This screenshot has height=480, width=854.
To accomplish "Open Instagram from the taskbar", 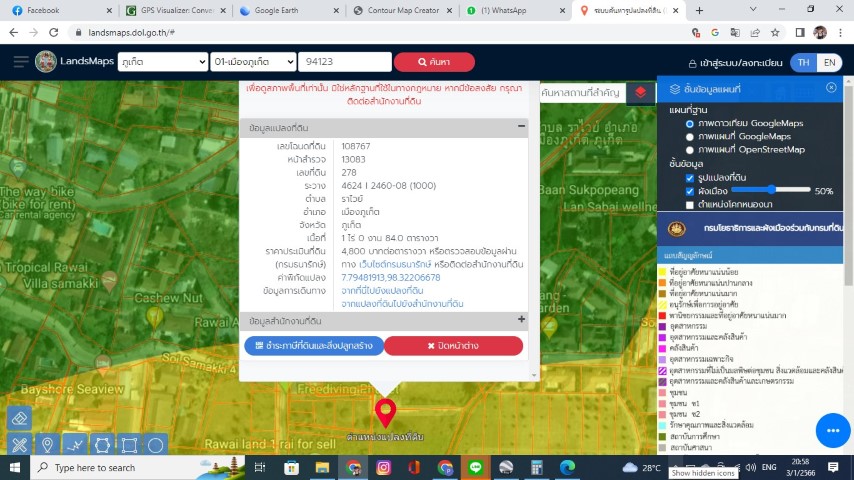I will click(383, 467).
